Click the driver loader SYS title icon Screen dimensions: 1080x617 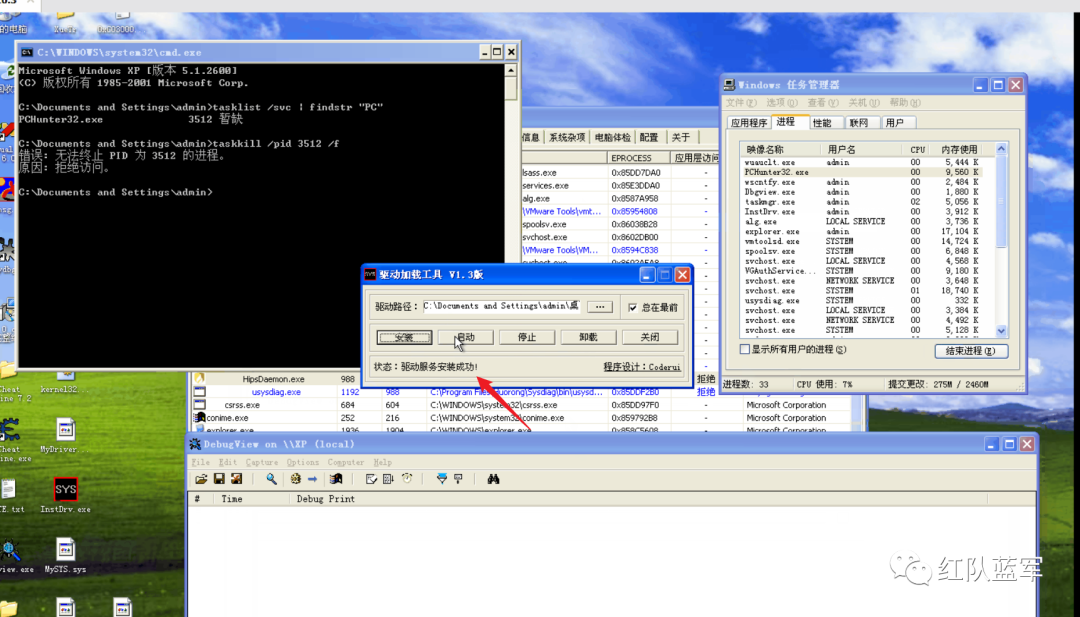point(370,275)
